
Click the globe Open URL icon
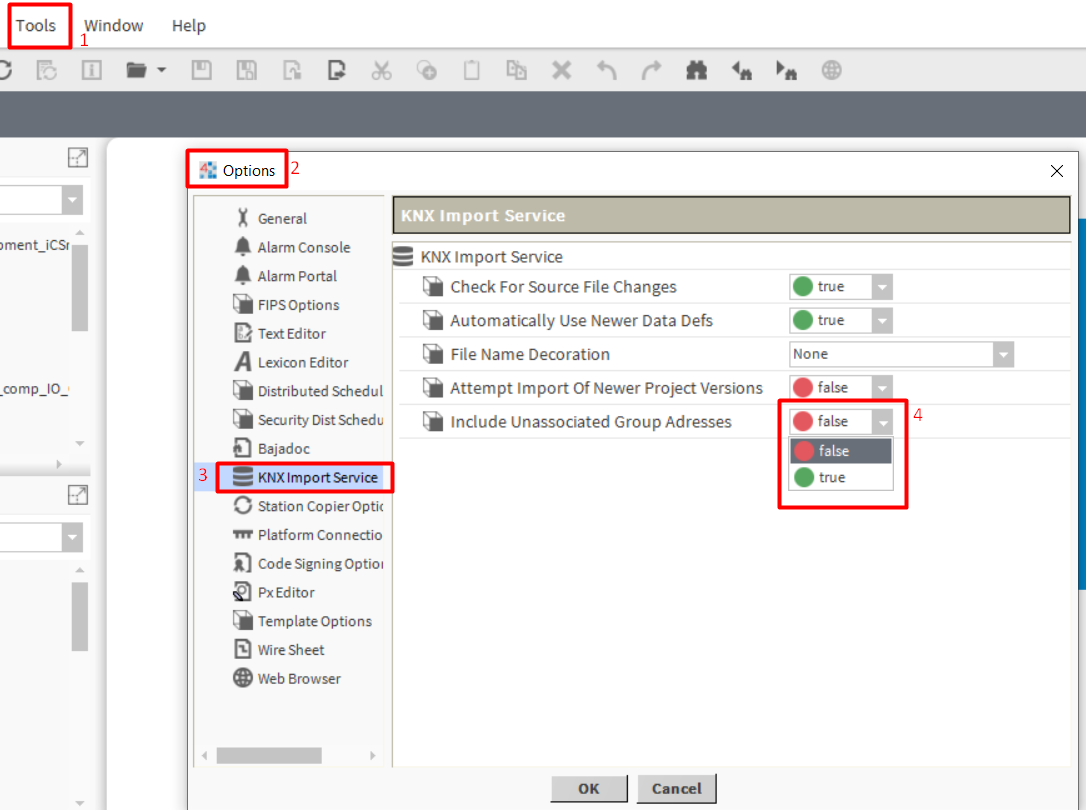(x=831, y=70)
